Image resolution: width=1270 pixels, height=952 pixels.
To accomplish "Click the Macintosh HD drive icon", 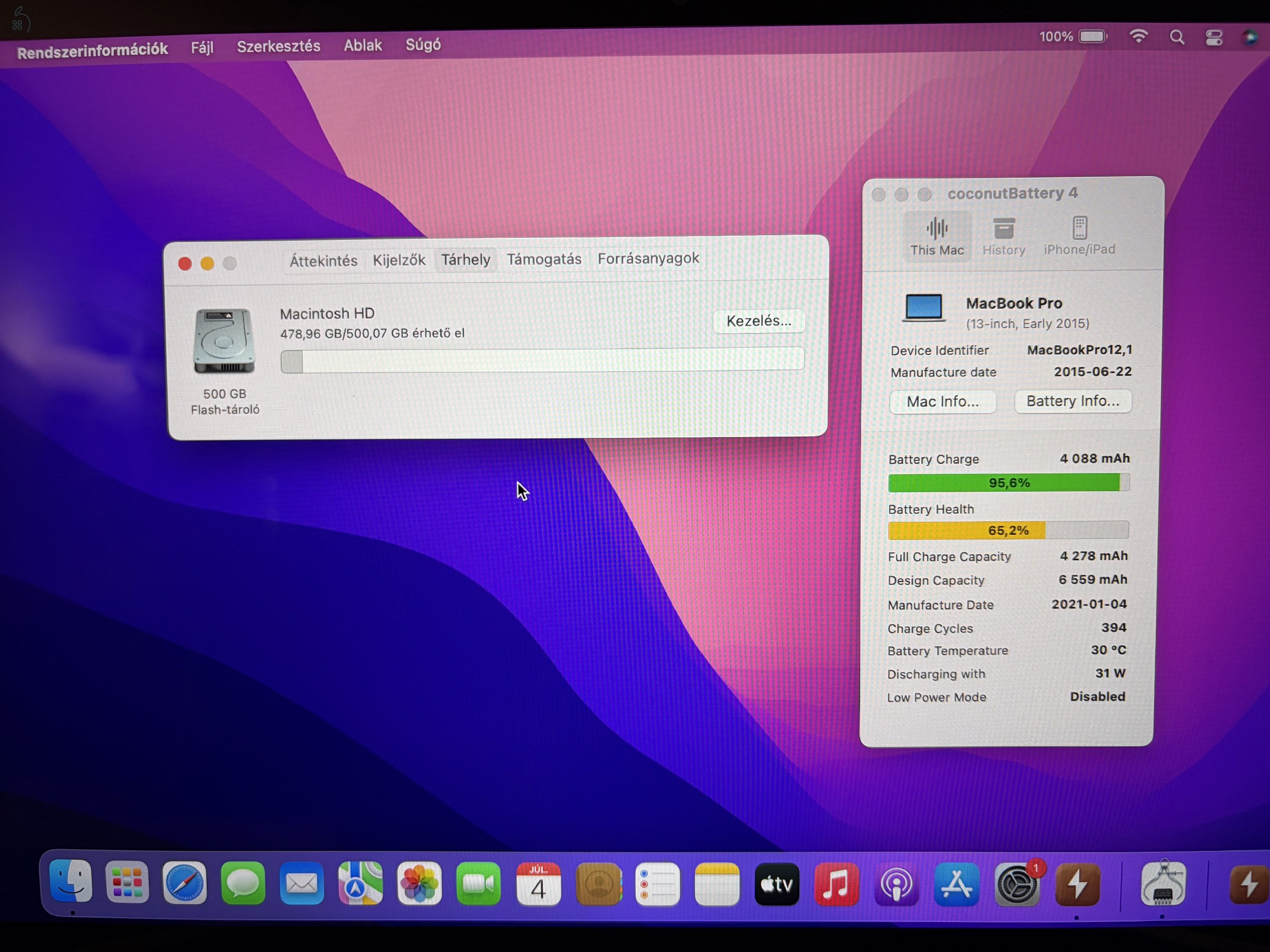I will pyautogui.click(x=224, y=341).
